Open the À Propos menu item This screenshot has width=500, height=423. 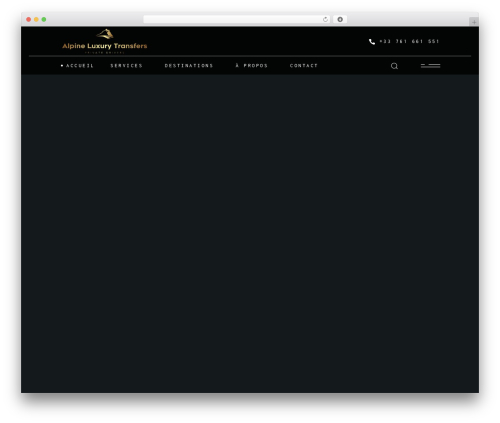point(251,66)
